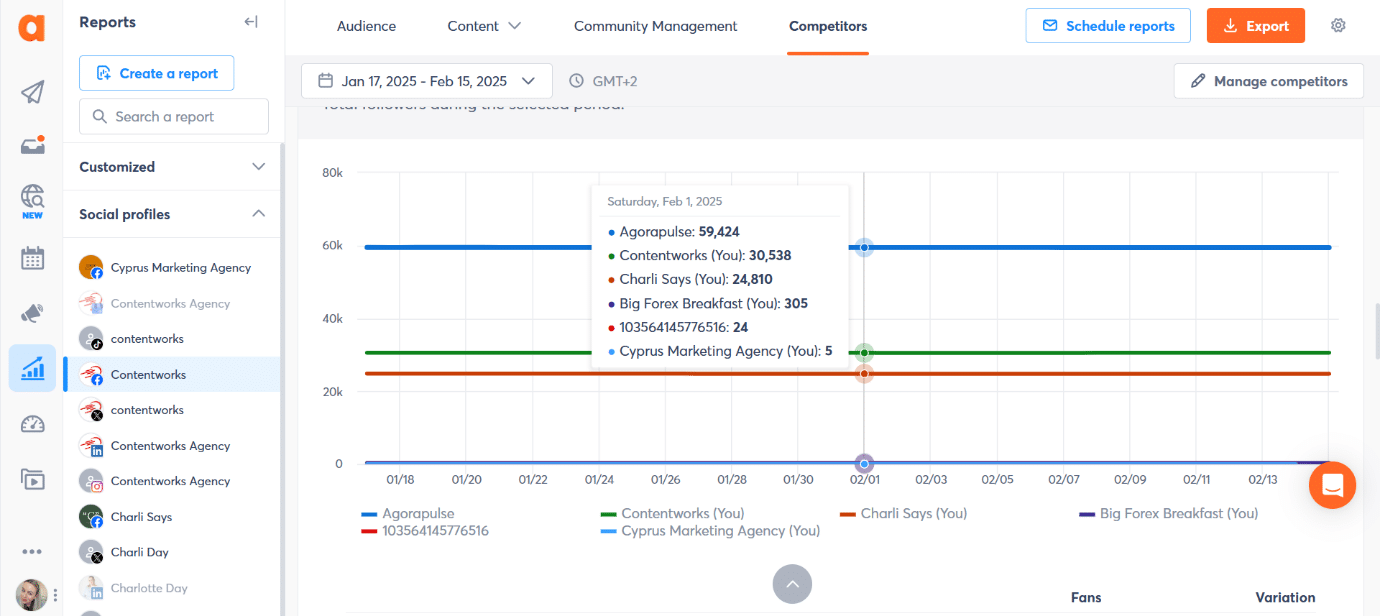
Task: Select the Charli Day profile
Action: [x=172, y=552]
